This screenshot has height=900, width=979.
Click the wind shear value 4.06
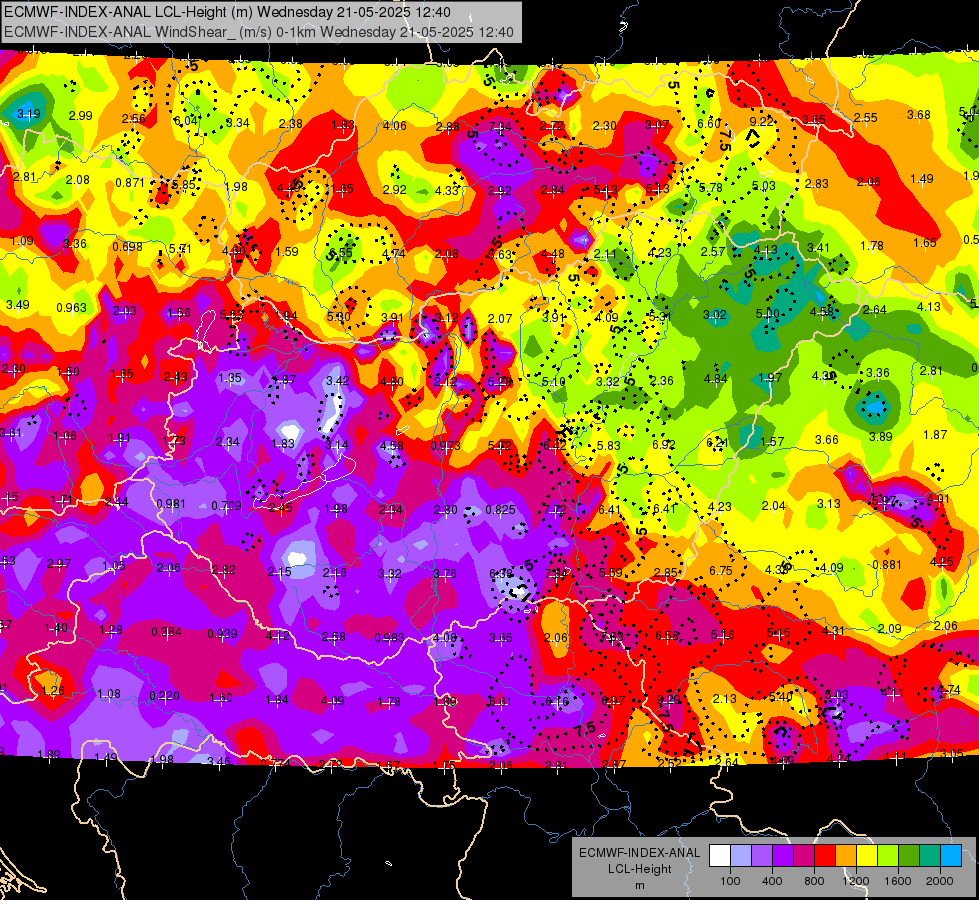(395, 126)
